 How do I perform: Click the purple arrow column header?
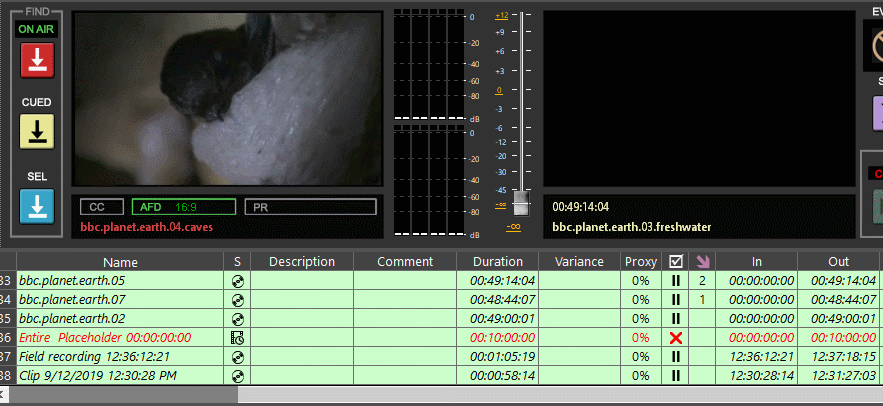point(702,261)
